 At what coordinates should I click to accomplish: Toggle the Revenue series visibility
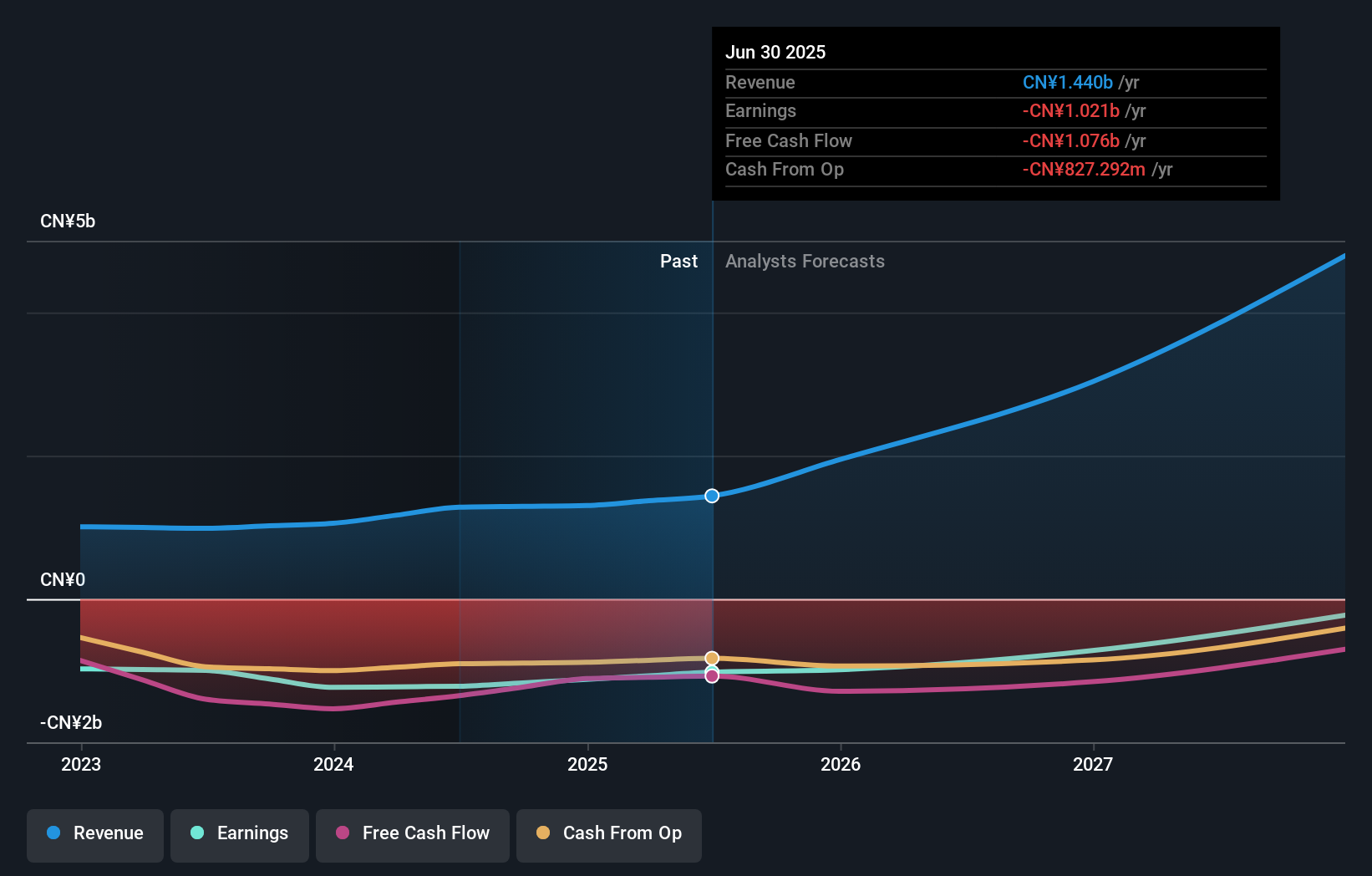click(x=94, y=833)
